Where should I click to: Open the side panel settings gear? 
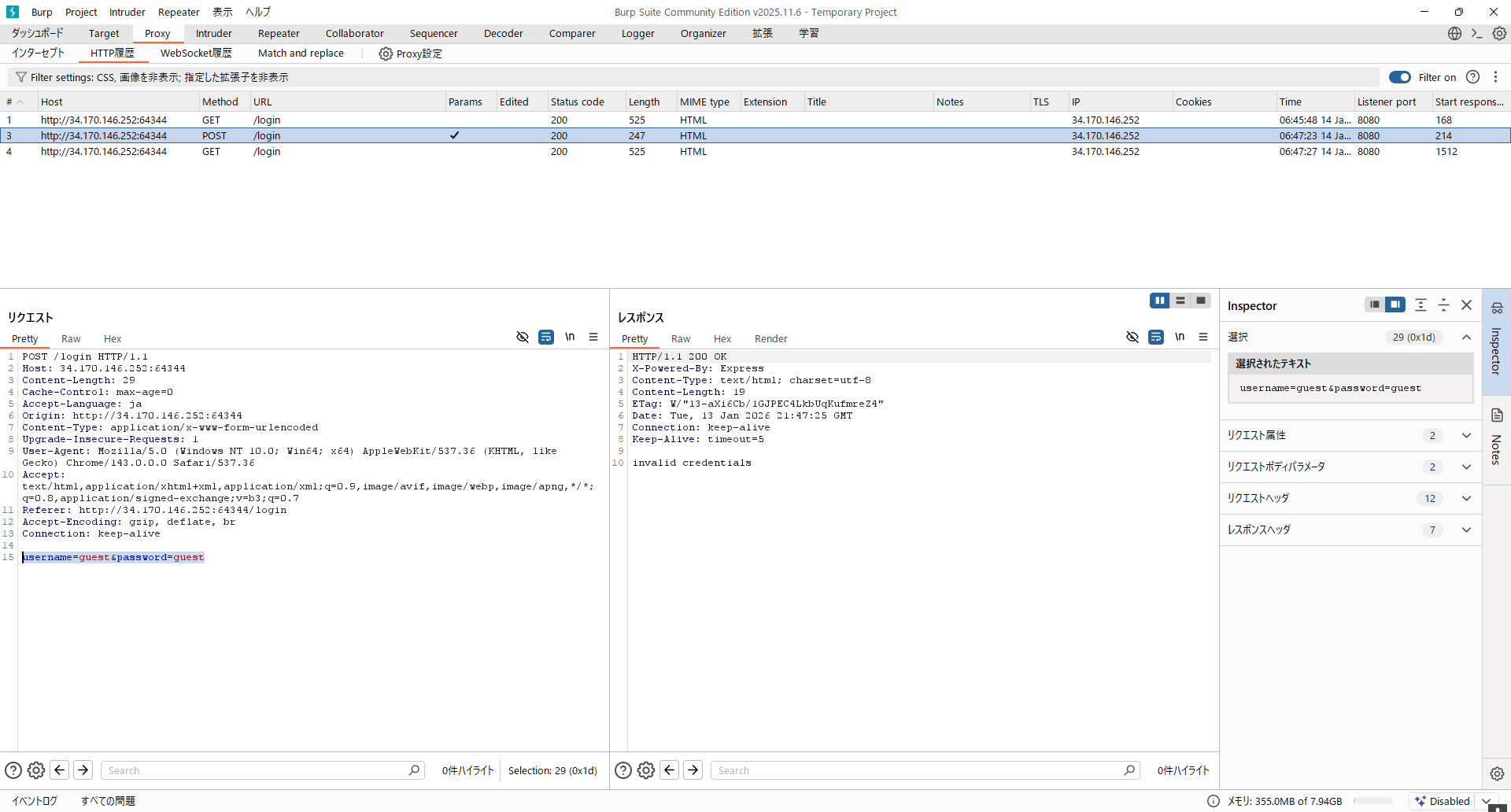[1497, 773]
